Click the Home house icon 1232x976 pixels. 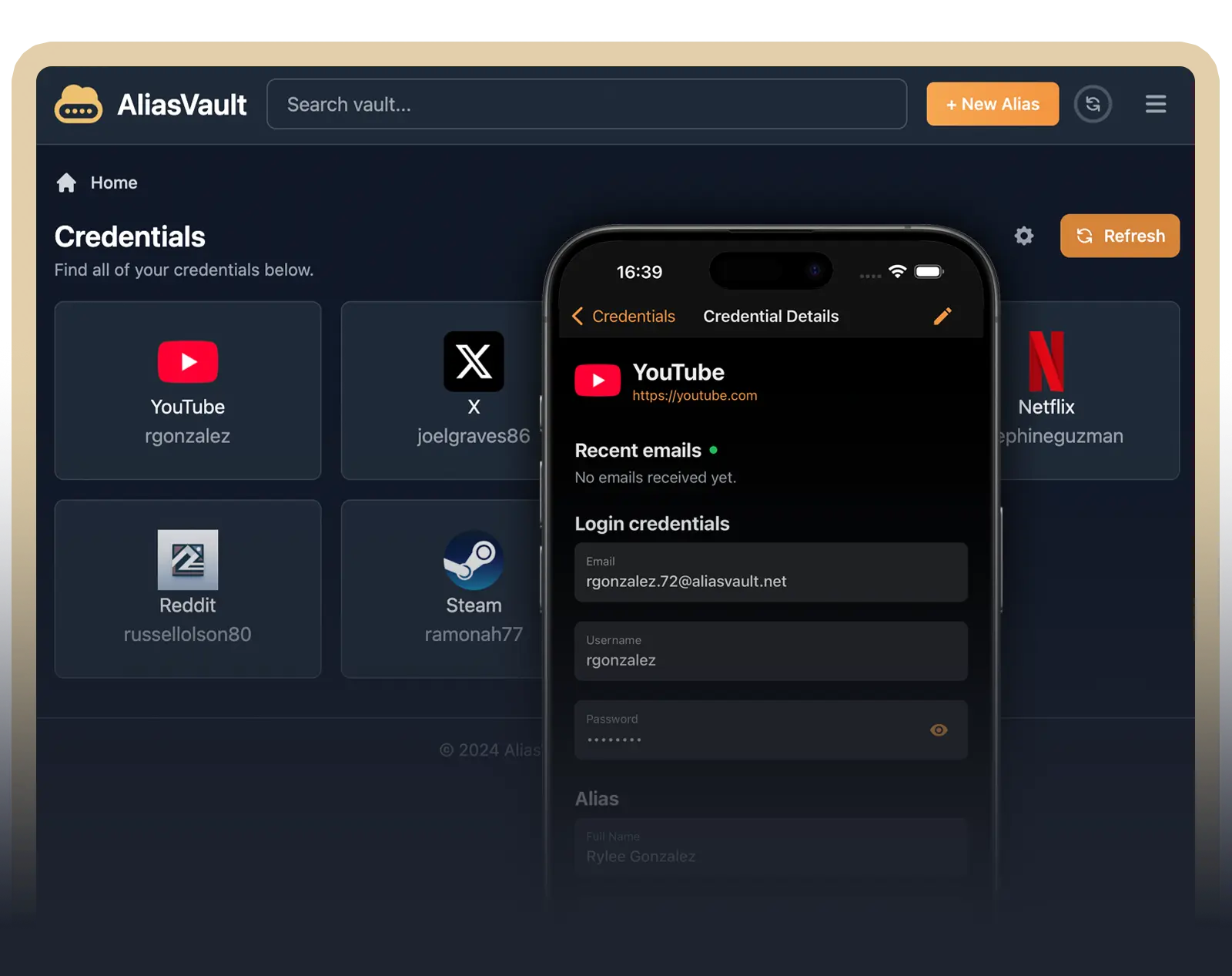(x=66, y=183)
